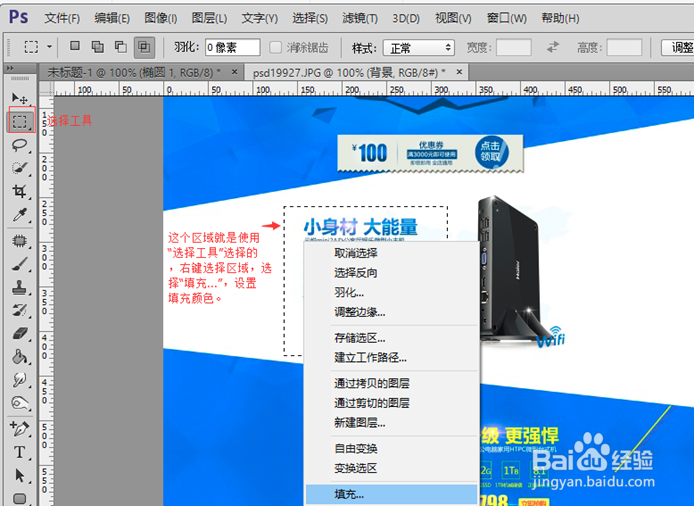Expand the toolbox panel double-arrow
The width and height of the screenshot is (694, 506).
[10, 69]
